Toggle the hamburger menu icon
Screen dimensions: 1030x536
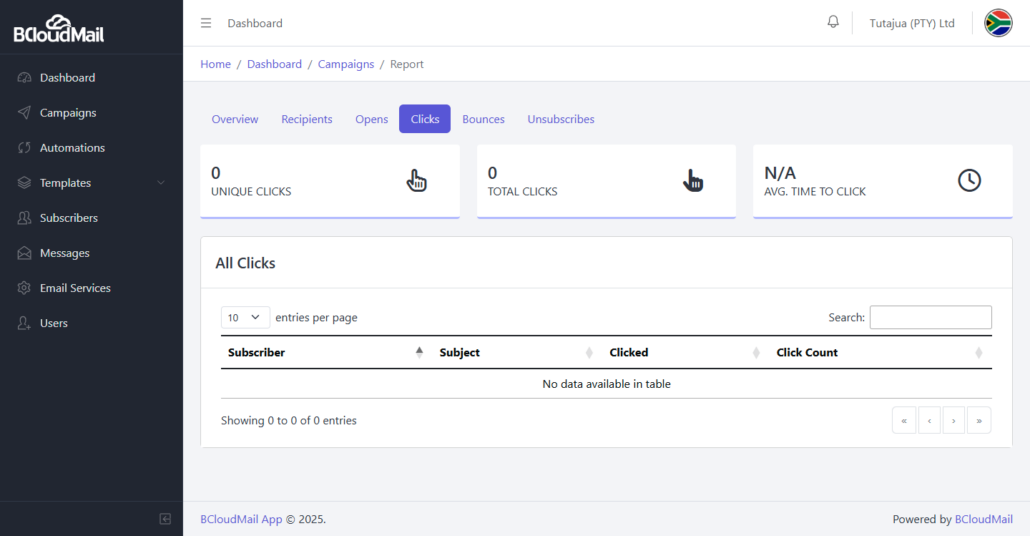pos(206,23)
